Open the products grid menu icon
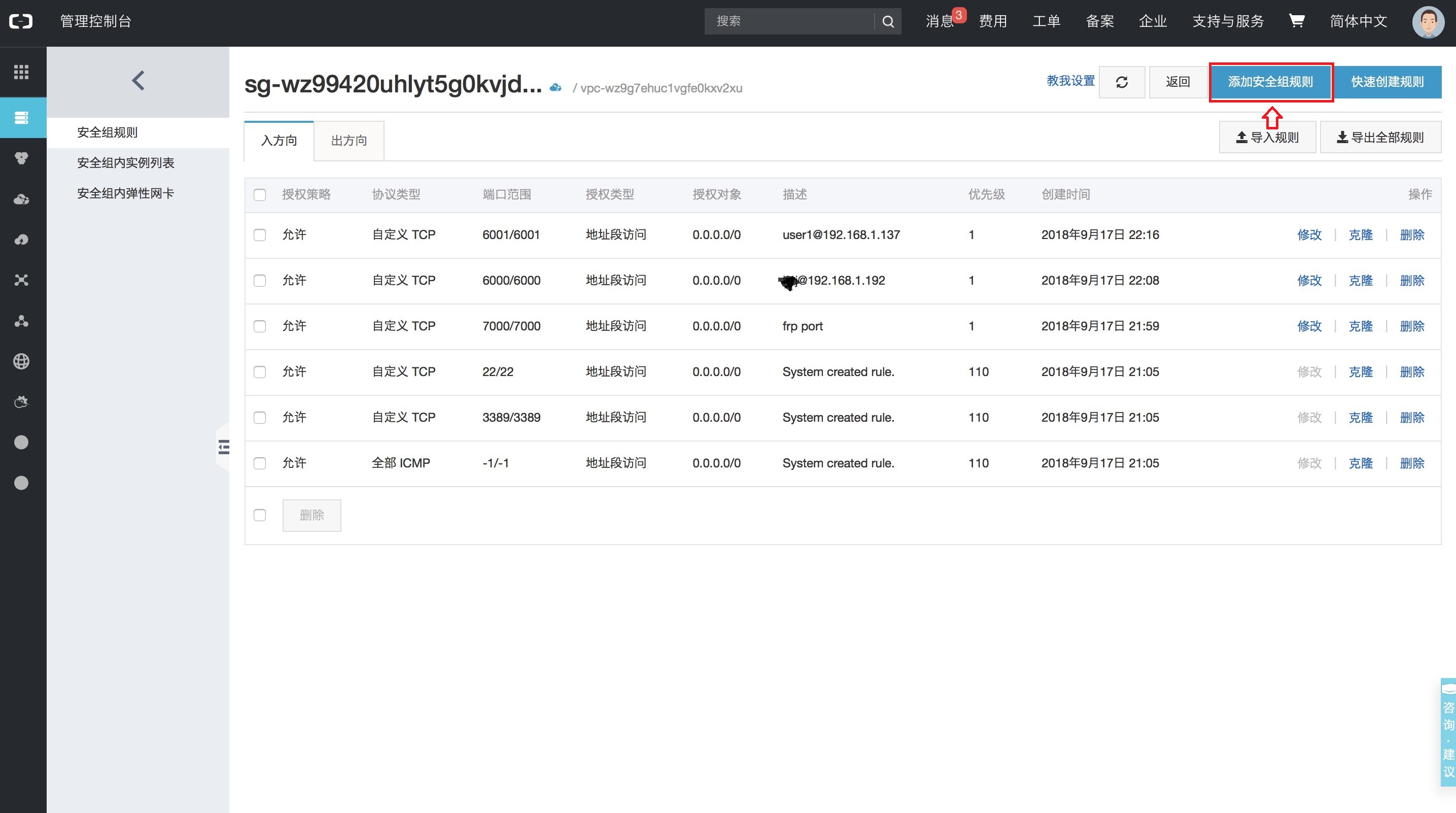Image resolution: width=1456 pixels, height=813 pixels. pyautogui.click(x=21, y=72)
